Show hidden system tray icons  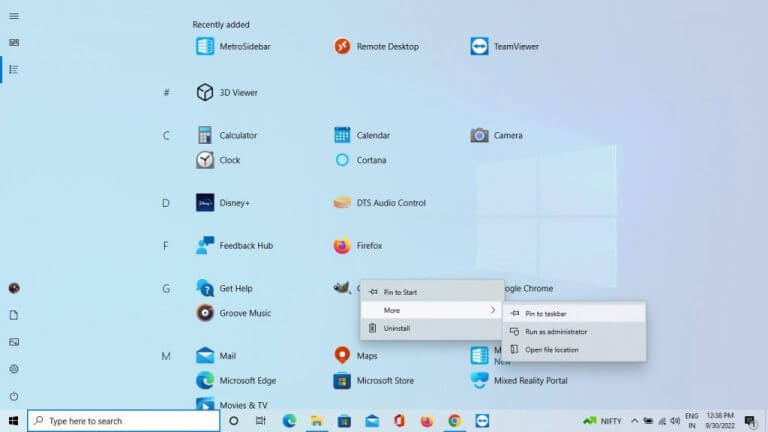pos(634,421)
